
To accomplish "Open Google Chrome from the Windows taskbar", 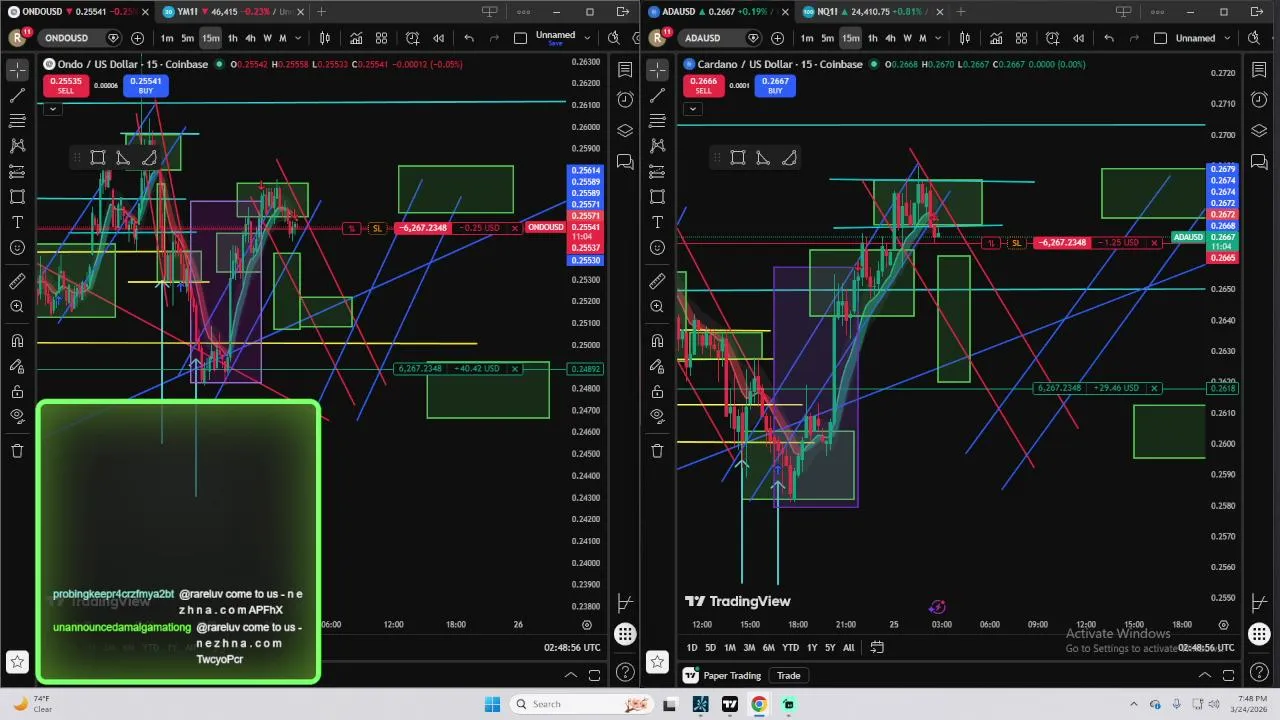I will tap(759, 704).
